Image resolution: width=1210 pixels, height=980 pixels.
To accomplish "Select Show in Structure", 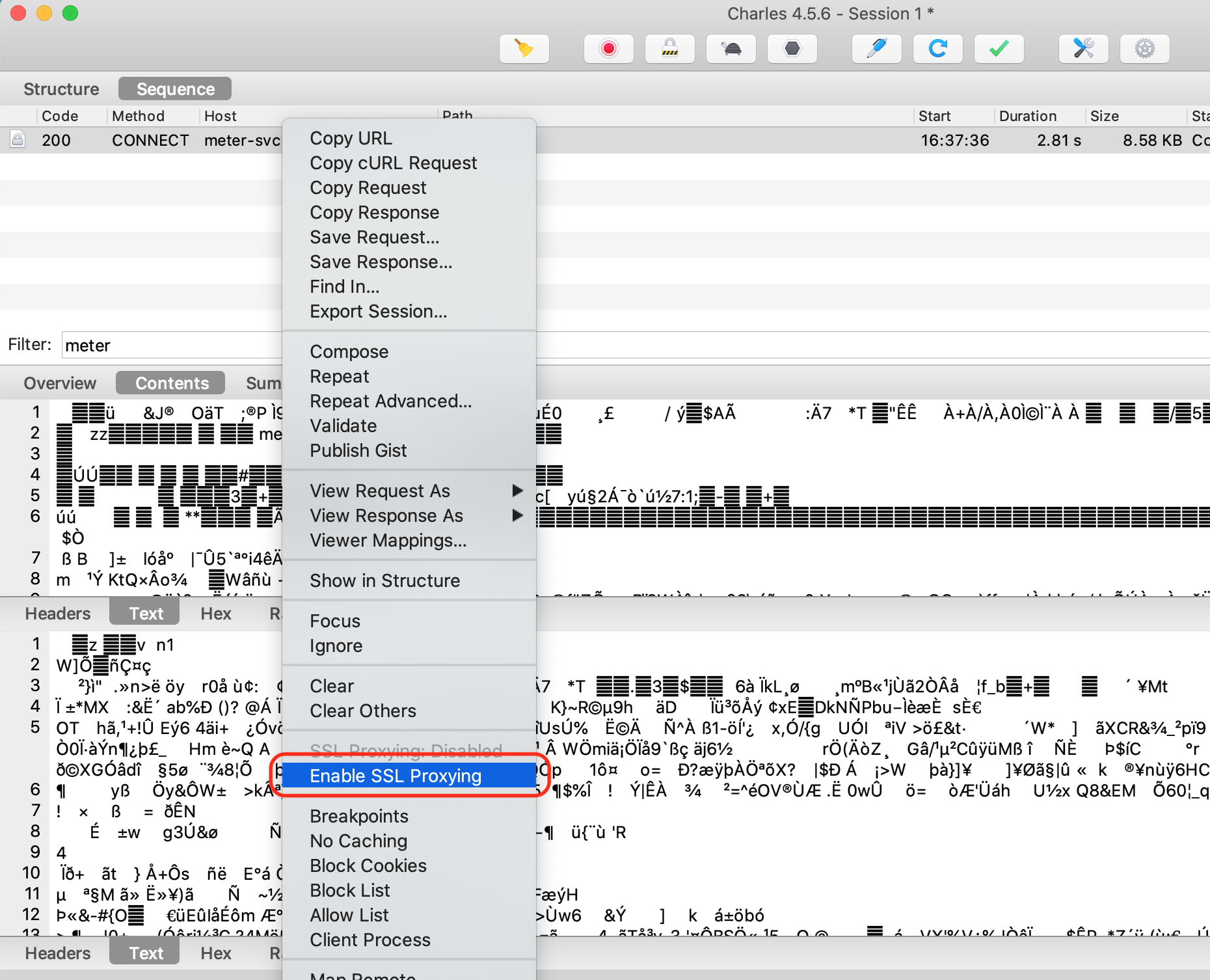I will click(x=385, y=580).
